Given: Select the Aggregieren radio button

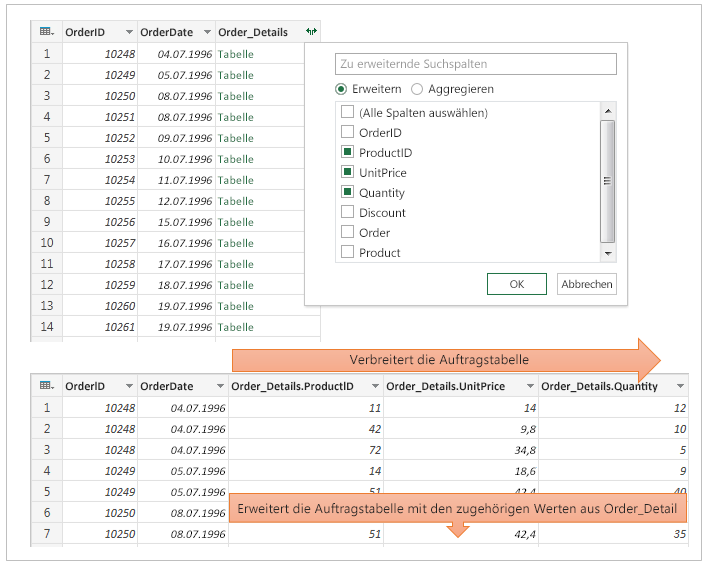Looking at the screenshot, I should [417, 89].
